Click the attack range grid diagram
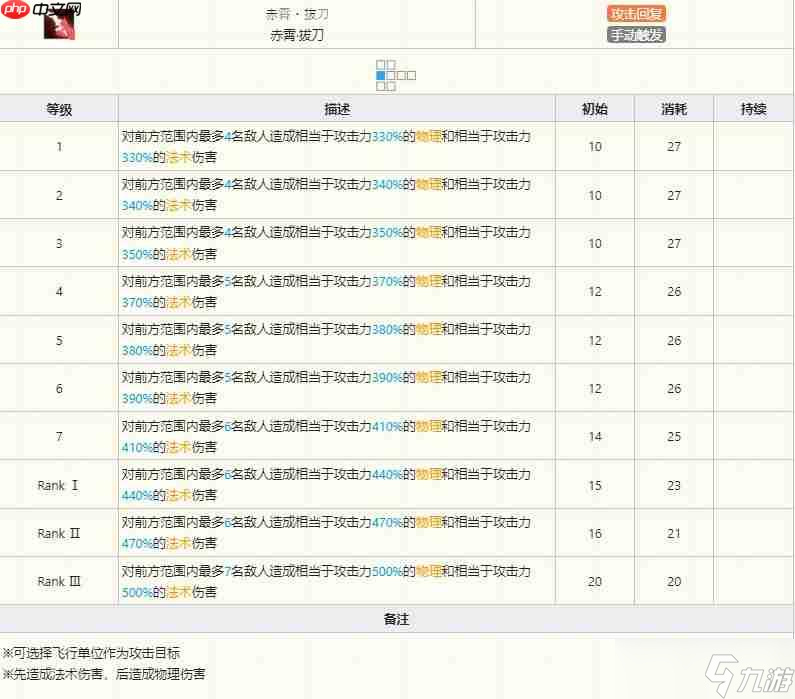 (x=395, y=75)
